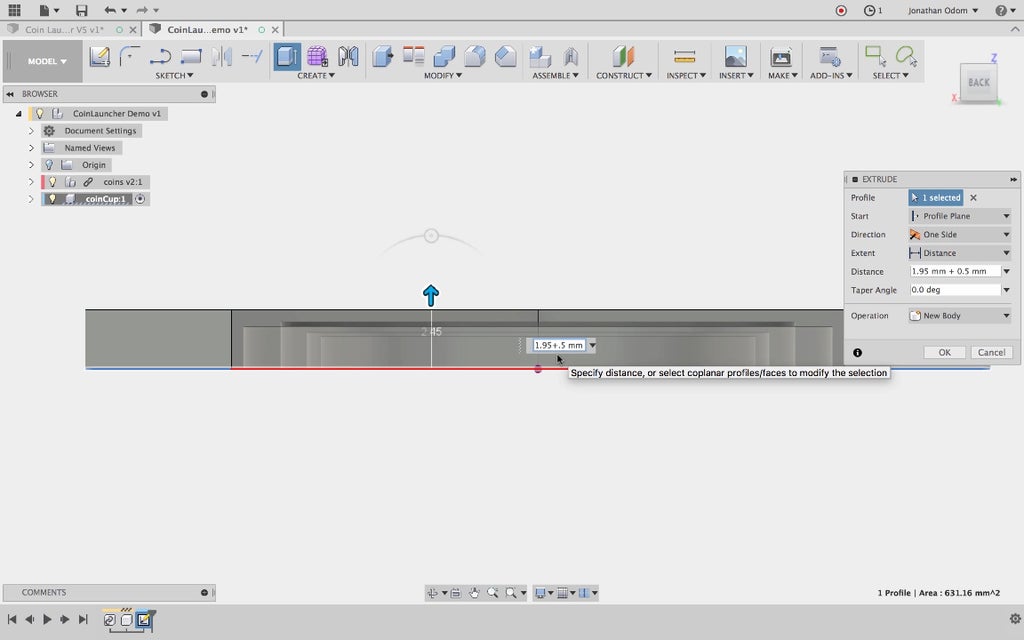Select the 3D Print make tool

click(x=780, y=56)
